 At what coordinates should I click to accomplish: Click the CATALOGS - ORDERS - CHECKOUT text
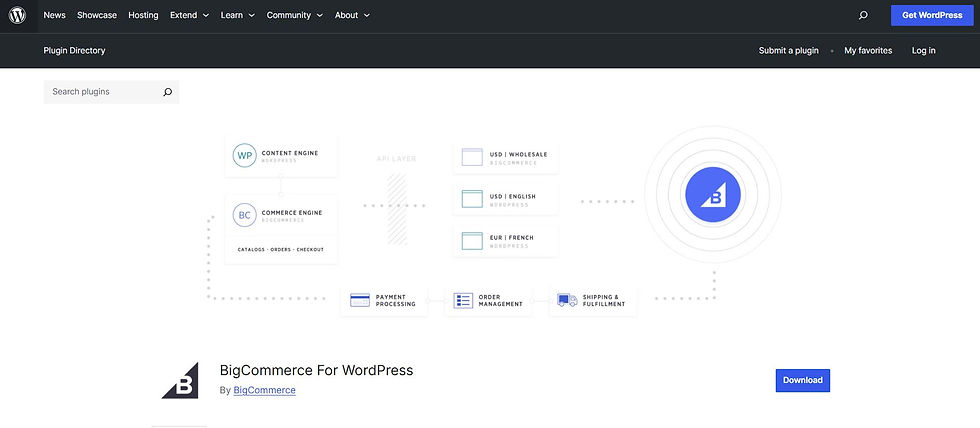click(281, 250)
